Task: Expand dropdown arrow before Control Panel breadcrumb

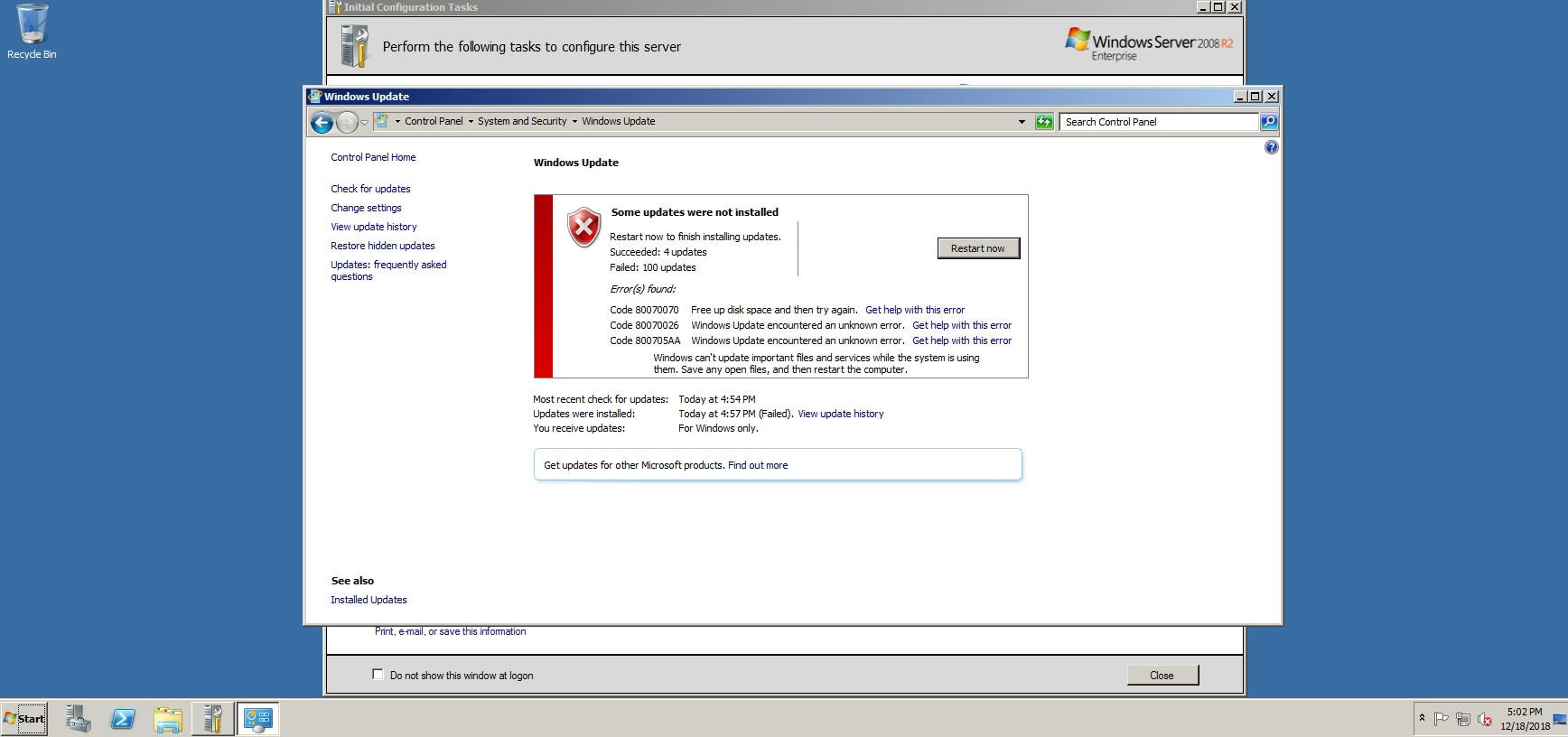Action: [397, 121]
